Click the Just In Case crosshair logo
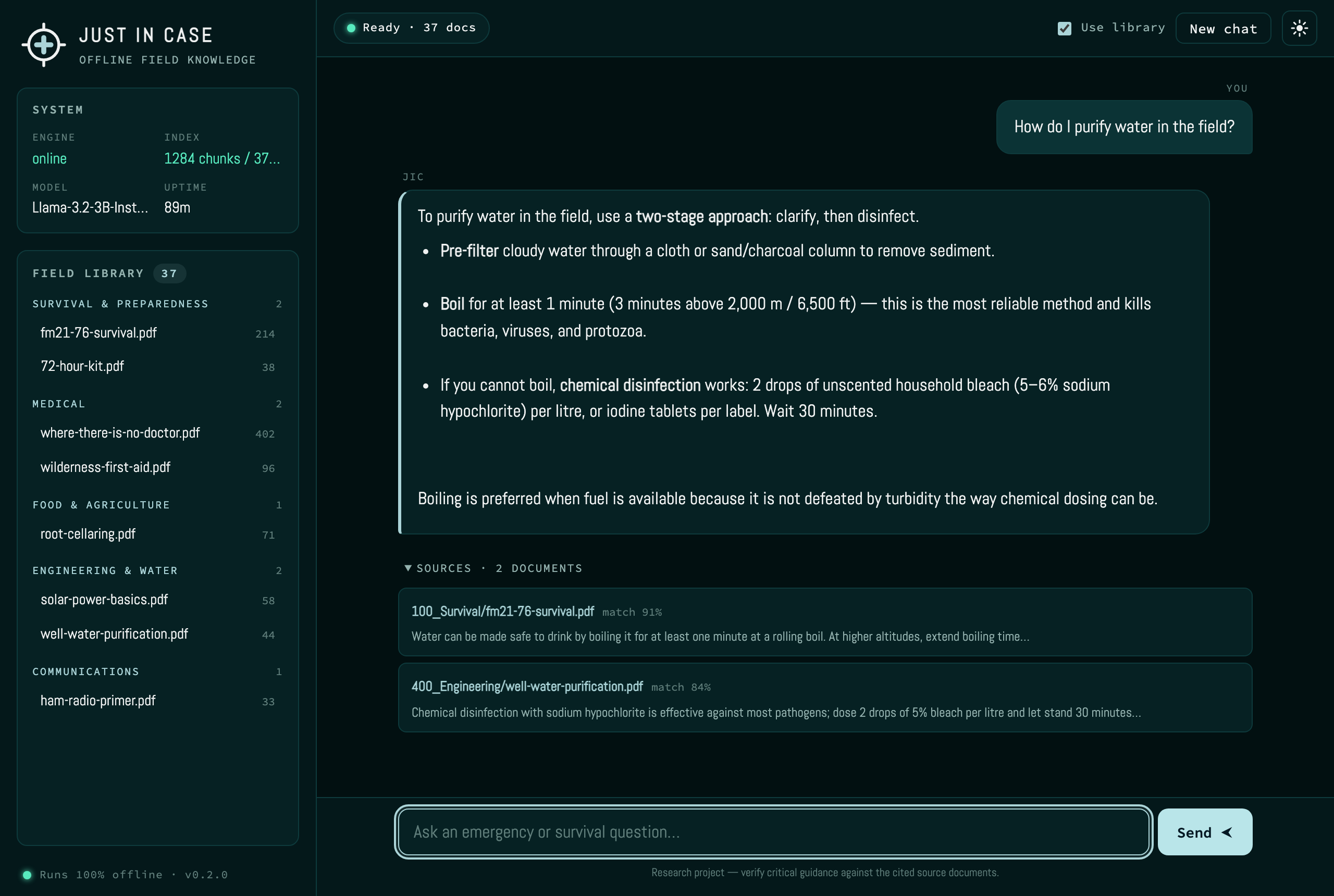1334x896 pixels. pos(43,45)
